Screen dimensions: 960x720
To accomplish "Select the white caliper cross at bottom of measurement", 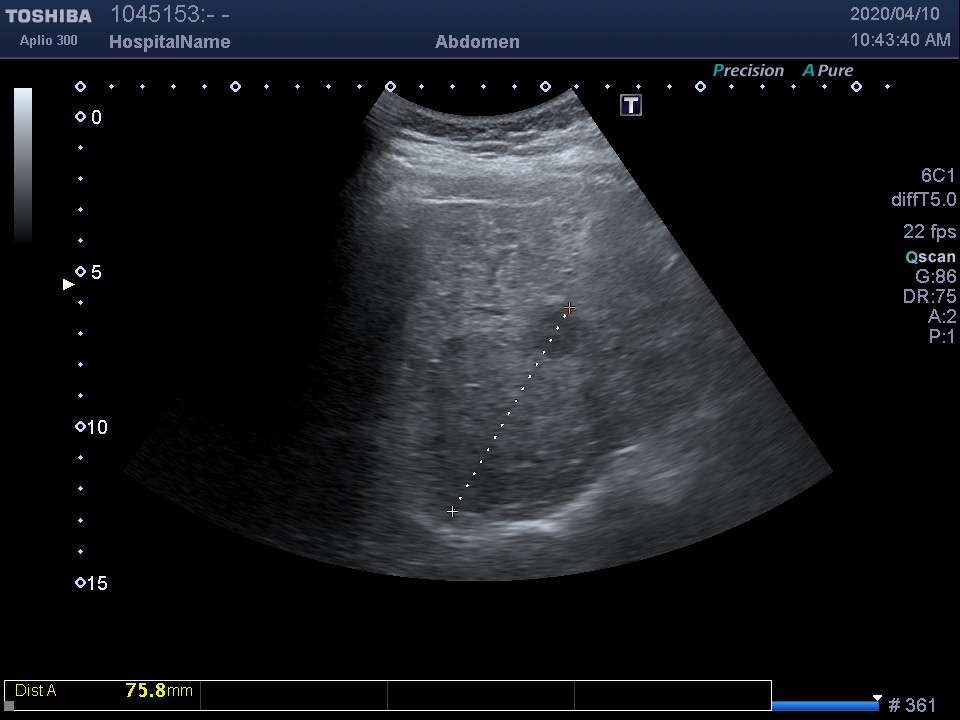I will click(x=452, y=511).
